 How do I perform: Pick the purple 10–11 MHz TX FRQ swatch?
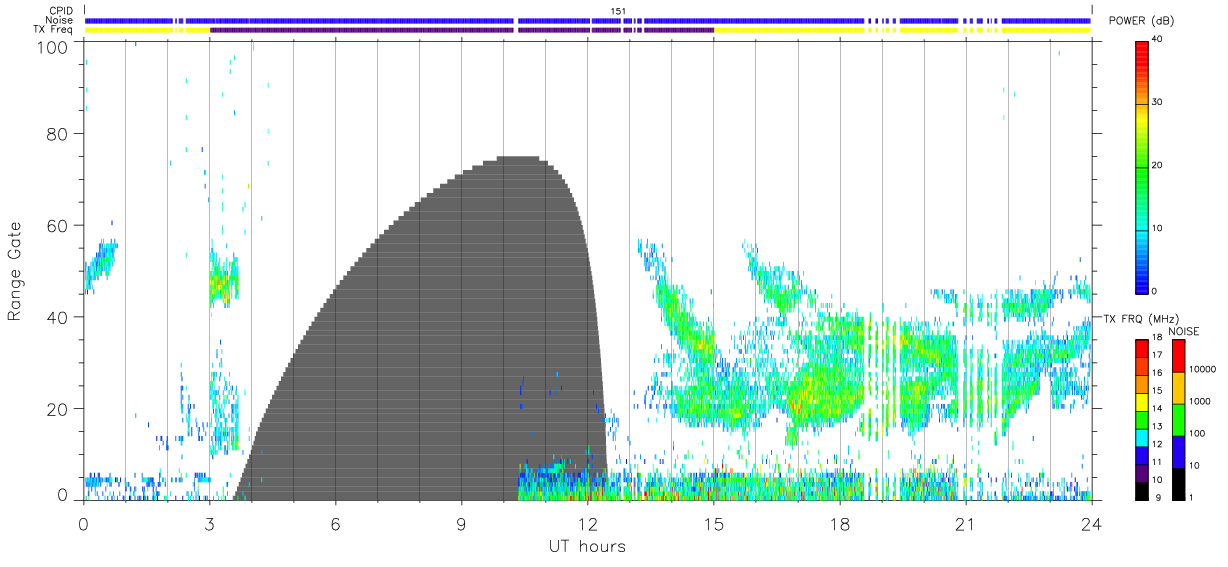(x=1141, y=471)
